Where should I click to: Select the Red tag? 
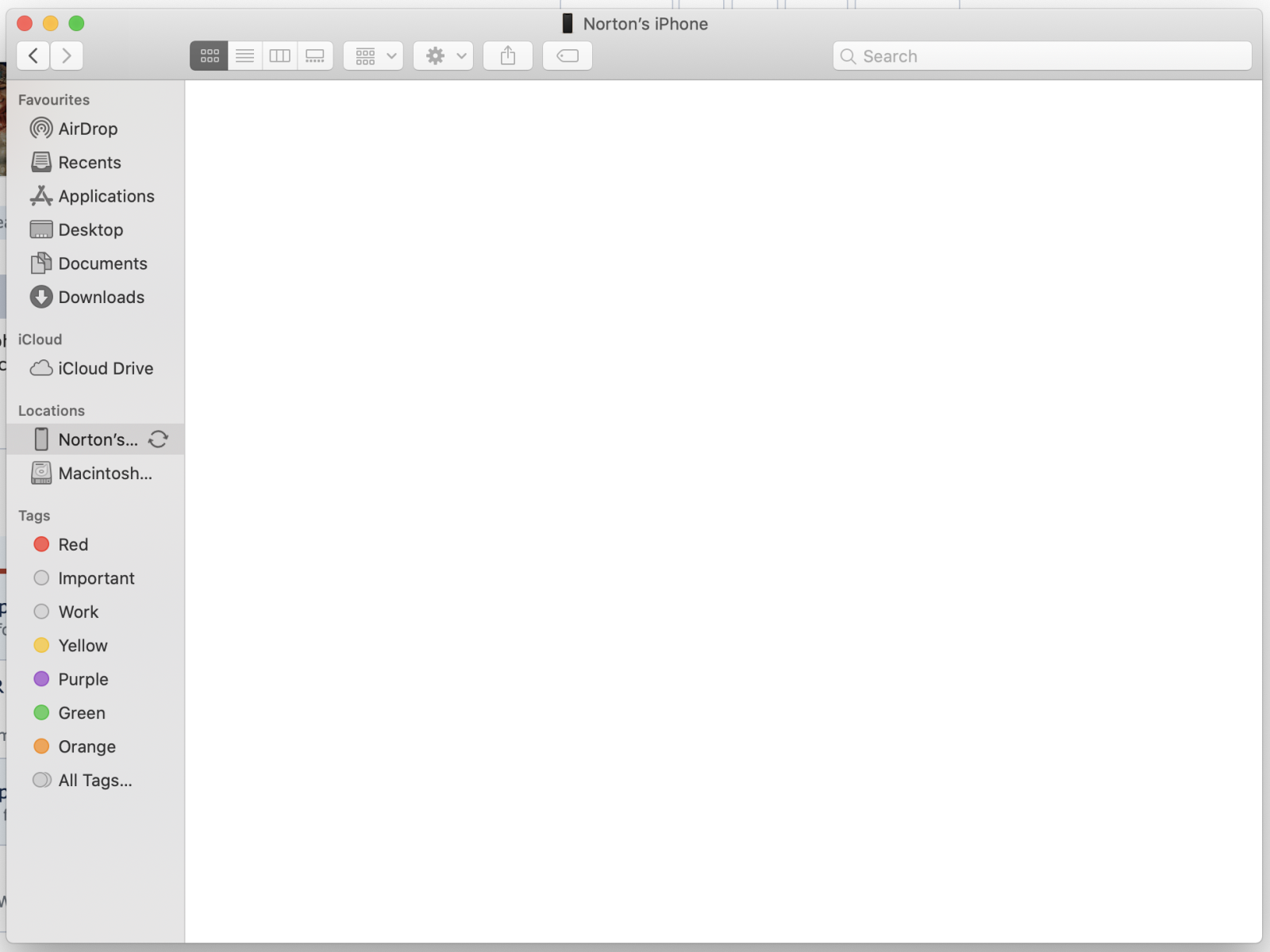[95, 545]
